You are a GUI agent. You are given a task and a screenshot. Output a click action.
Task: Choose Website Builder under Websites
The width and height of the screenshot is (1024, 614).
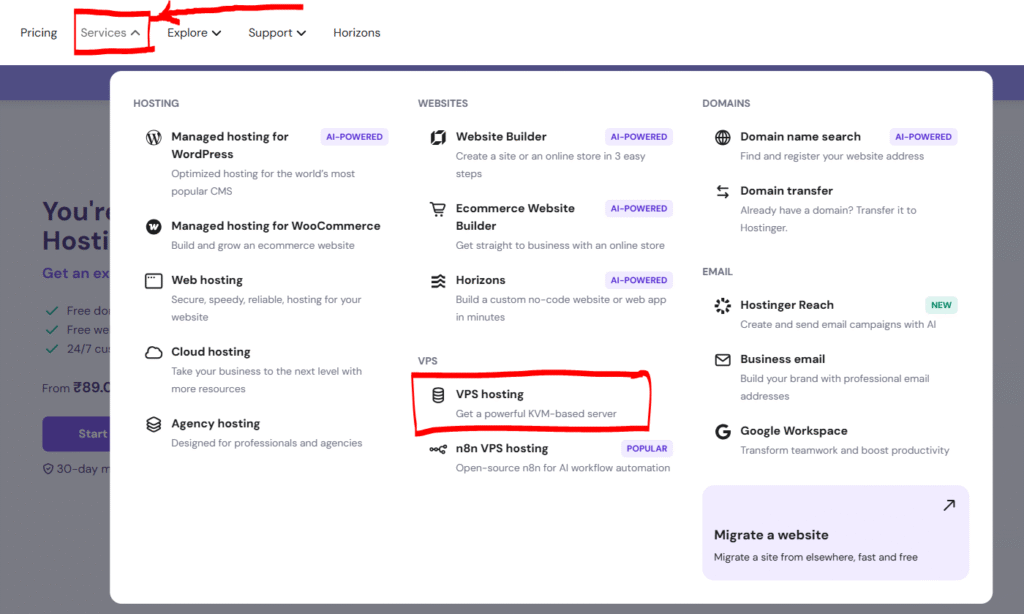click(x=501, y=137)
